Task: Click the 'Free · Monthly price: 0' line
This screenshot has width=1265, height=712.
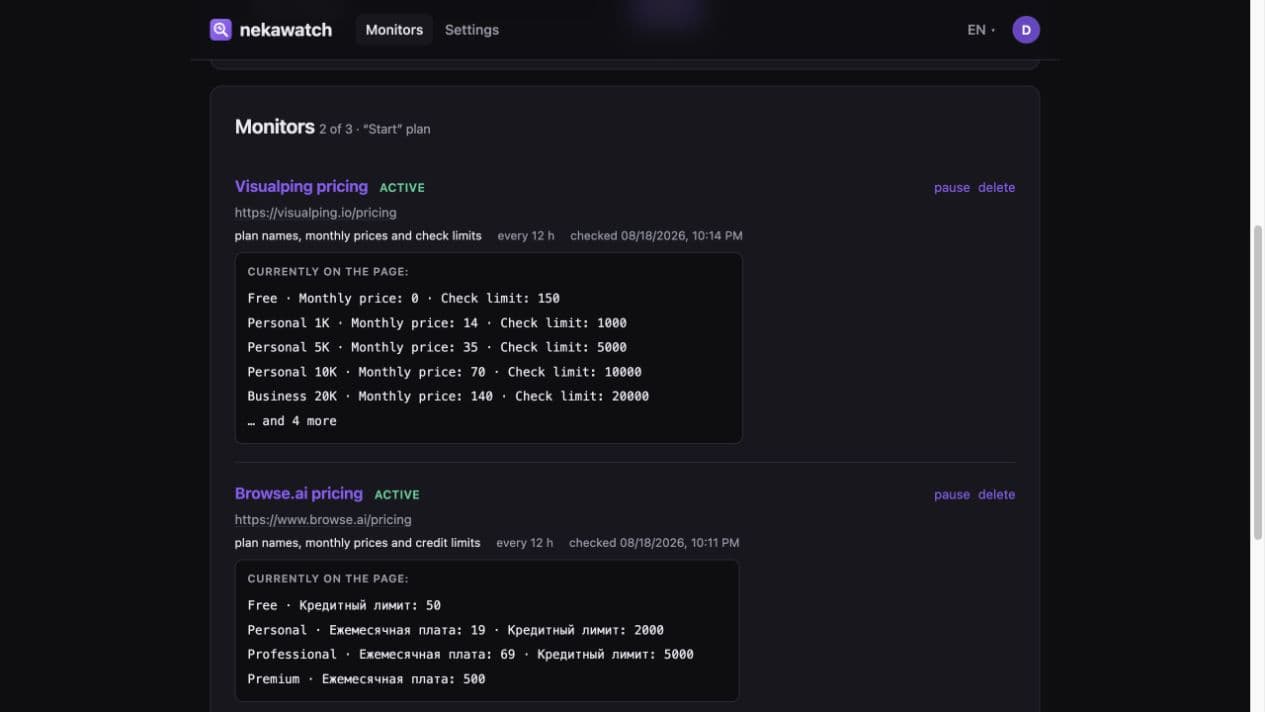Action: [x=404, y=298]
